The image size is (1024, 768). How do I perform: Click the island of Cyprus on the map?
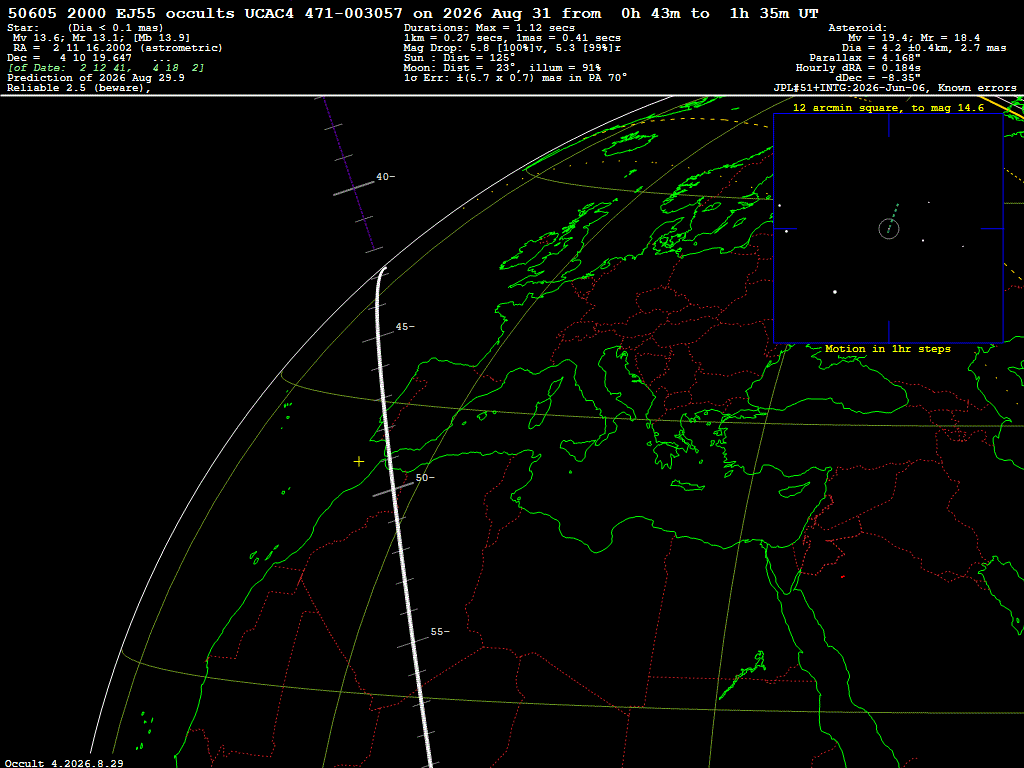click(793, 490)
